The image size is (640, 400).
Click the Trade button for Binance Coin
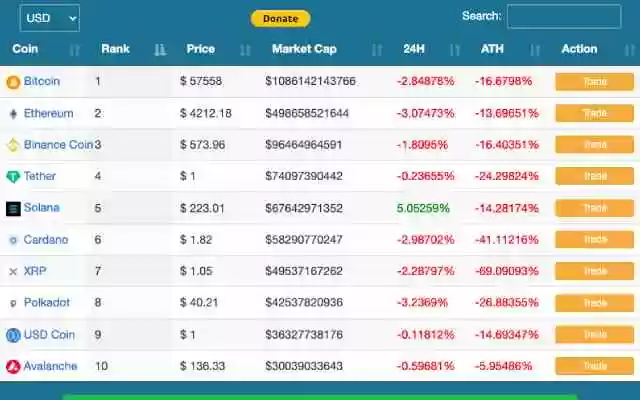[594, 145]
